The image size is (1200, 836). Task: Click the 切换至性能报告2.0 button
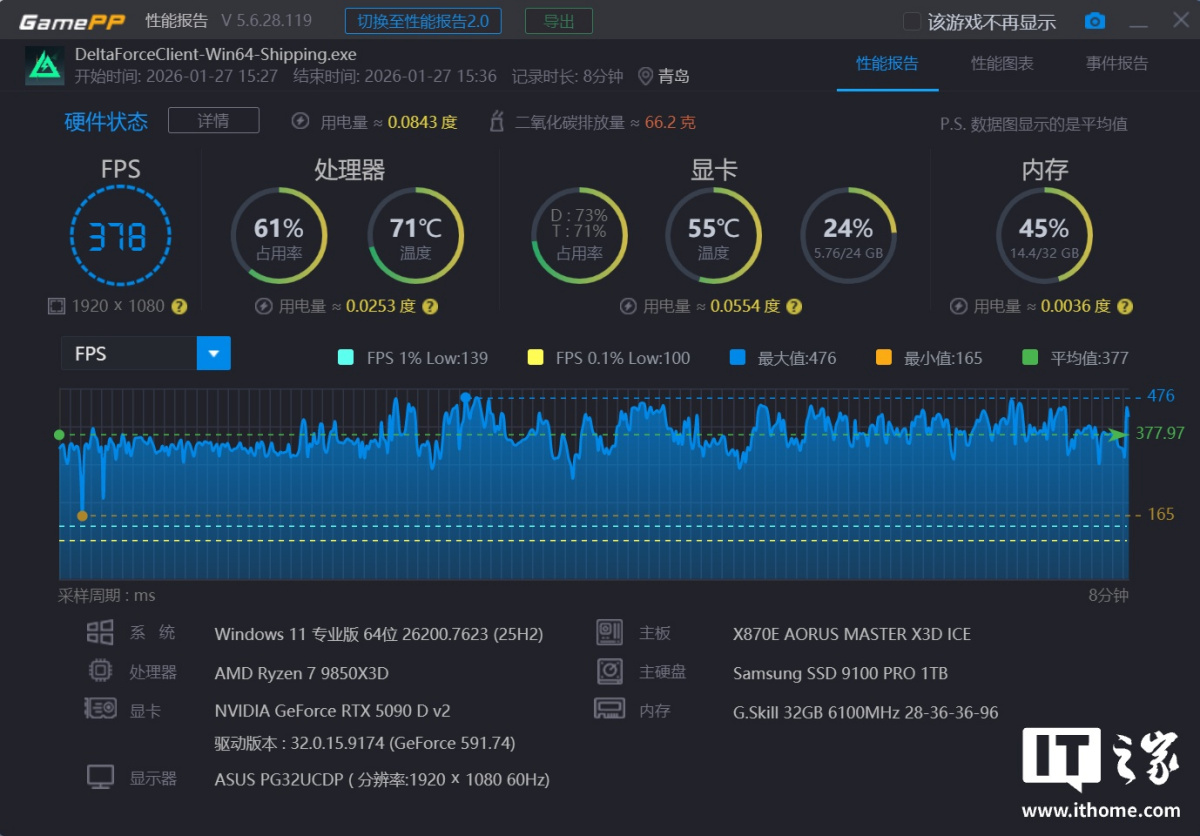422,20
